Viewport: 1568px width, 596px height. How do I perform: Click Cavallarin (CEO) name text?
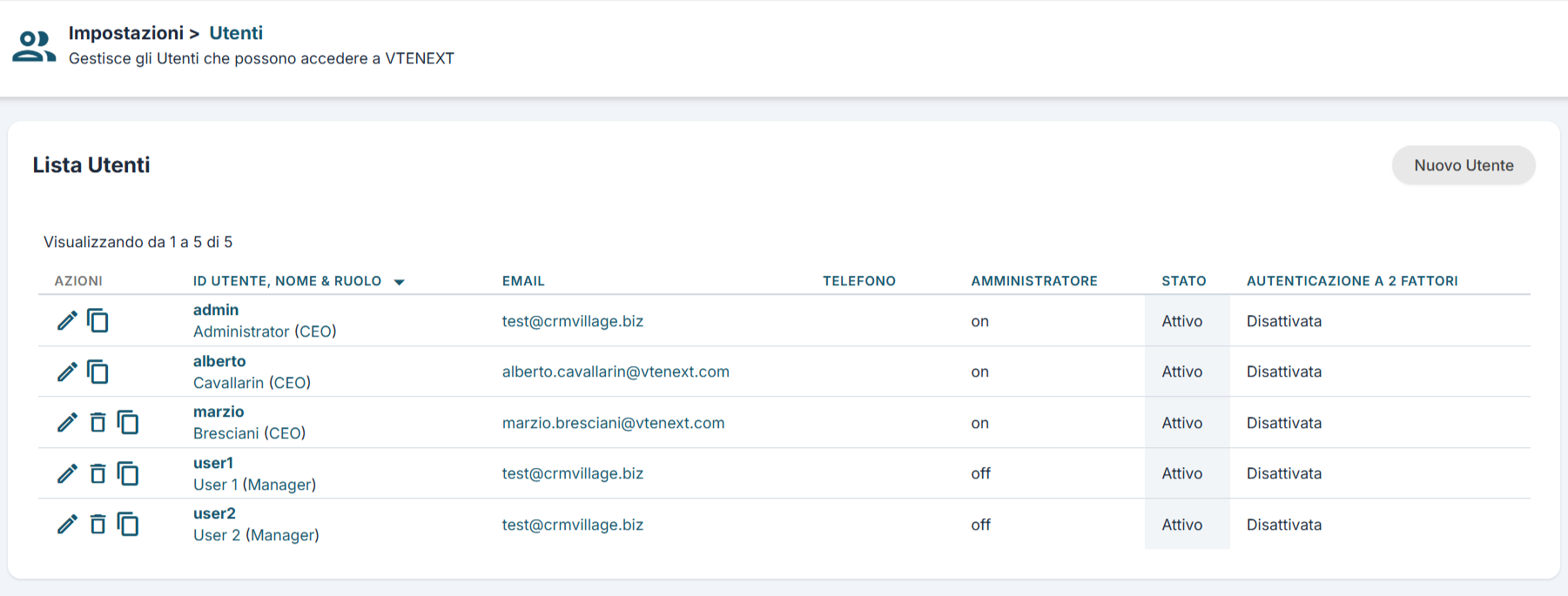tap(252, 383)
